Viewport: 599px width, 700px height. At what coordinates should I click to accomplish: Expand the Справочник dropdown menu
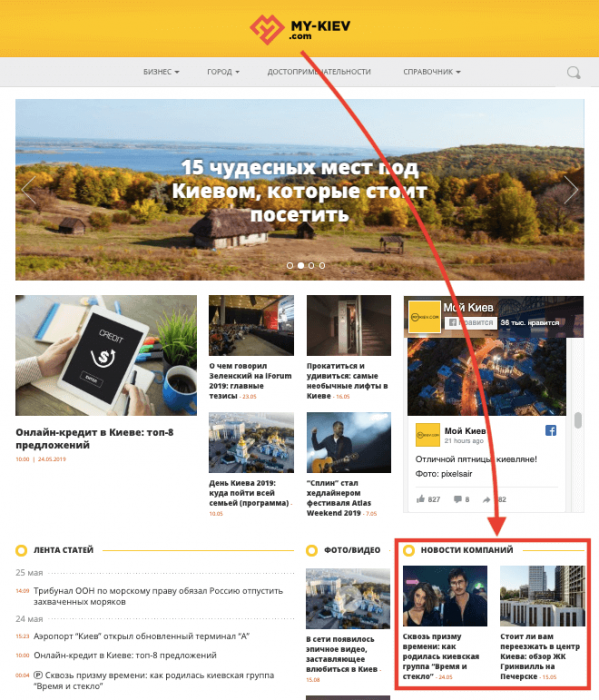[432, 72]
